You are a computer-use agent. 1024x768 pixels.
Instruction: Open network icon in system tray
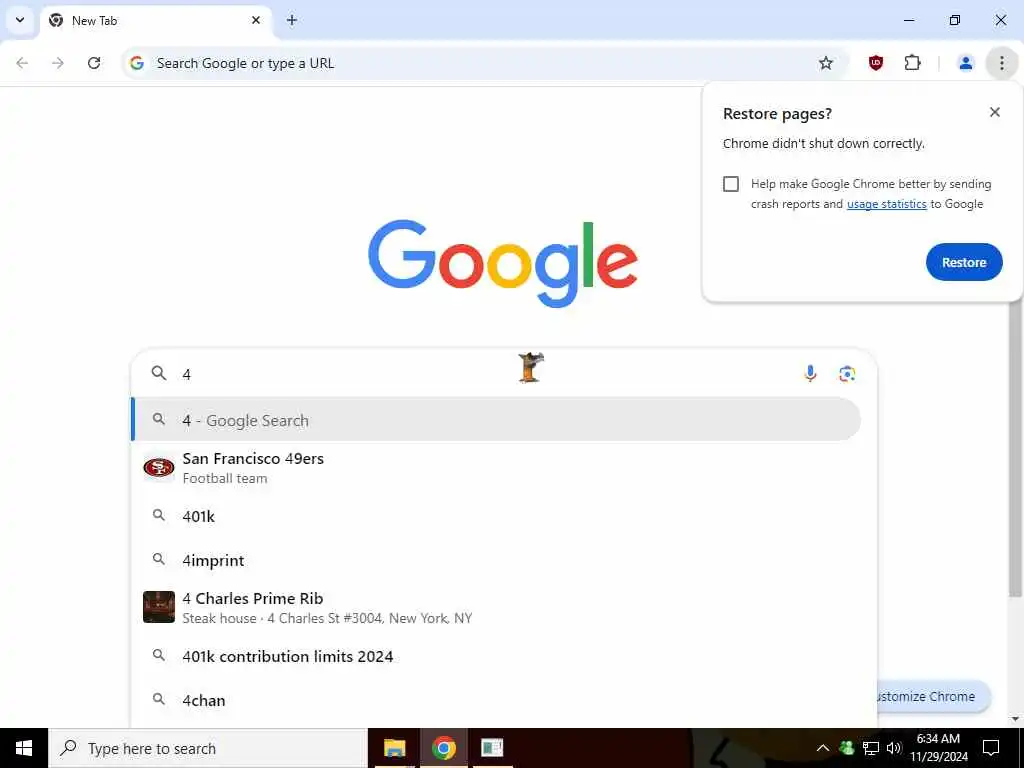871,748
